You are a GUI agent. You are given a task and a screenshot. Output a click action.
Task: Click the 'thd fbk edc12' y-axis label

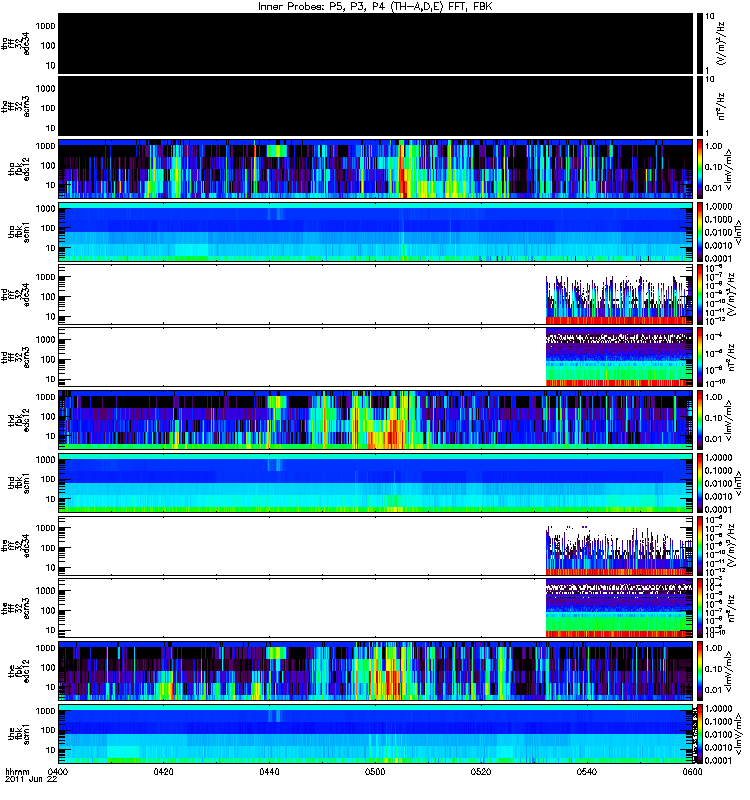[19, 420]
